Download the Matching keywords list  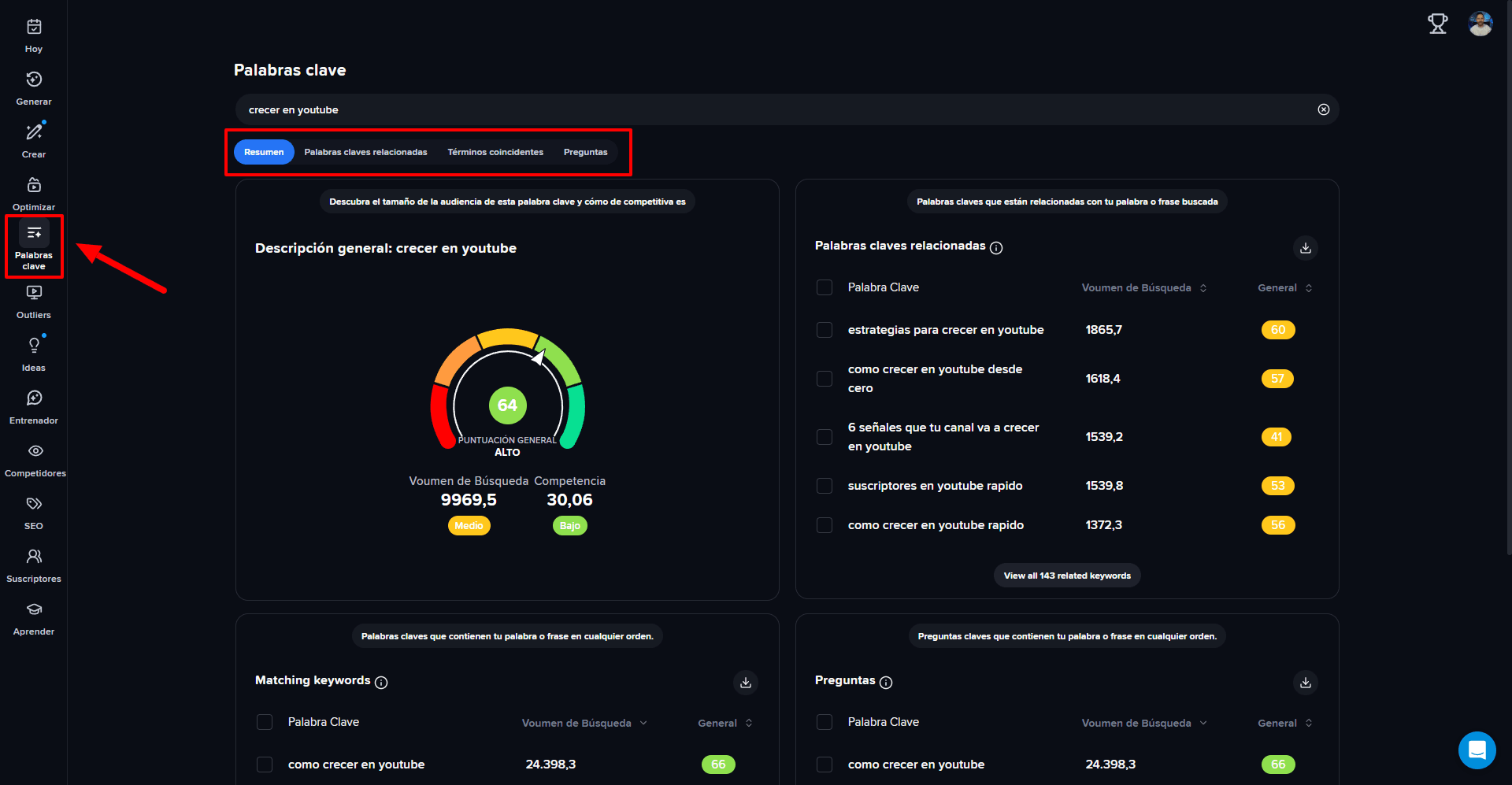(x=746, y=683)
